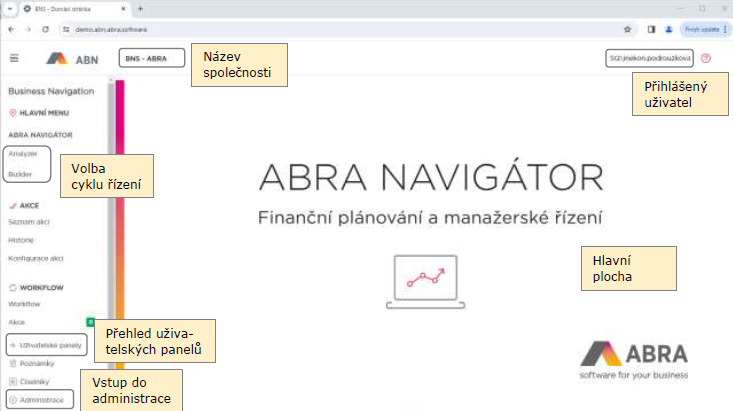Click the Workflow section cycle icon
This screenshot has width=733, height=411.
click(13, 288)
